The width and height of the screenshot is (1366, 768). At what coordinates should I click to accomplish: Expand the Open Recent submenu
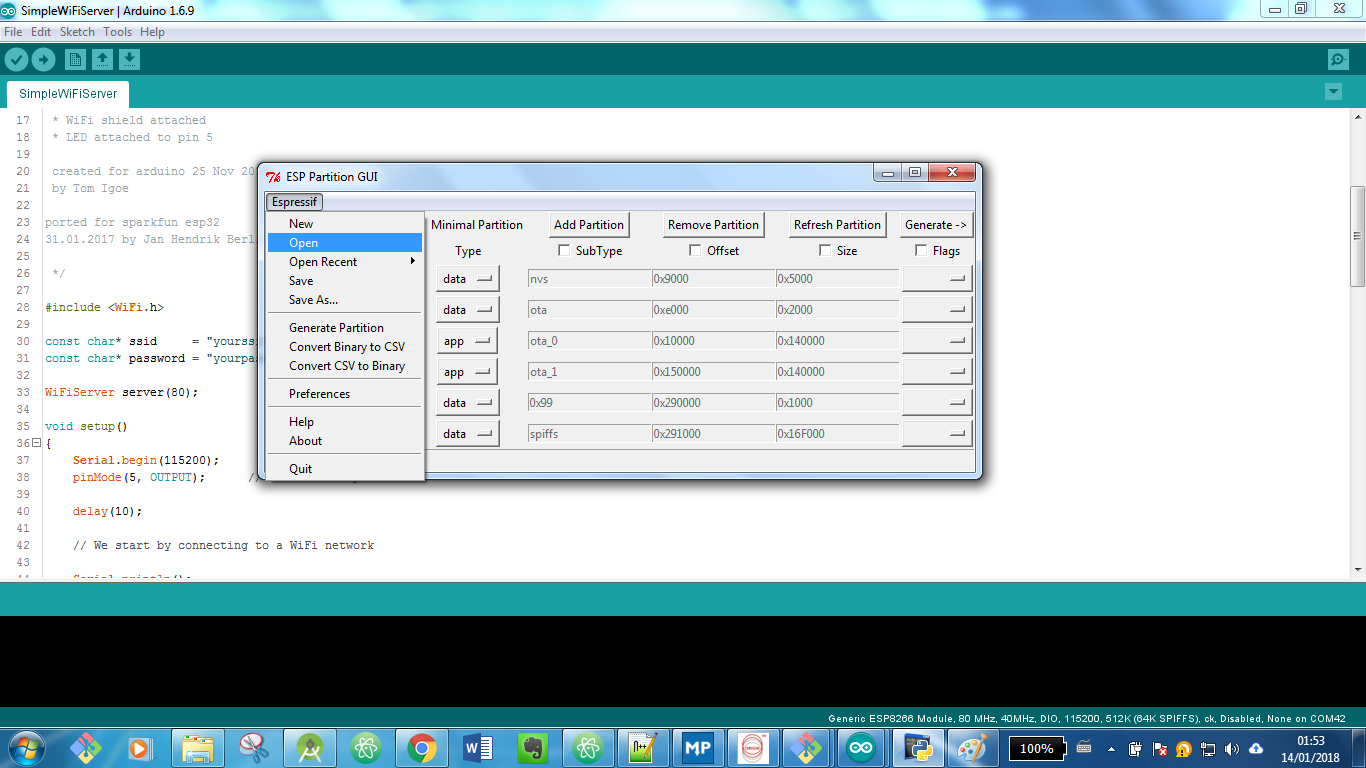tap(345, 262)
